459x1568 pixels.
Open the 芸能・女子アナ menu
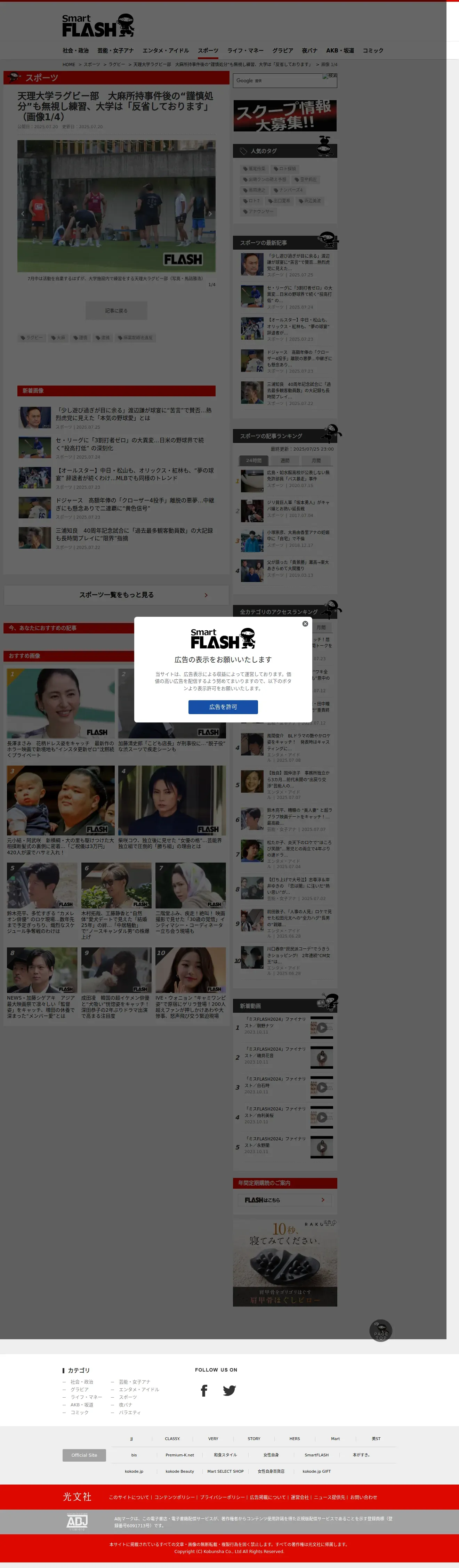point(115,50)
